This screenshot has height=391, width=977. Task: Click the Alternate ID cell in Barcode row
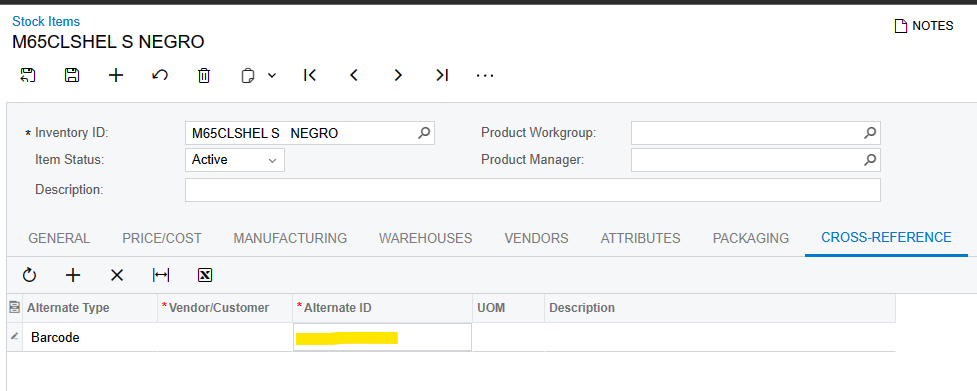click(x=382, y=337)
